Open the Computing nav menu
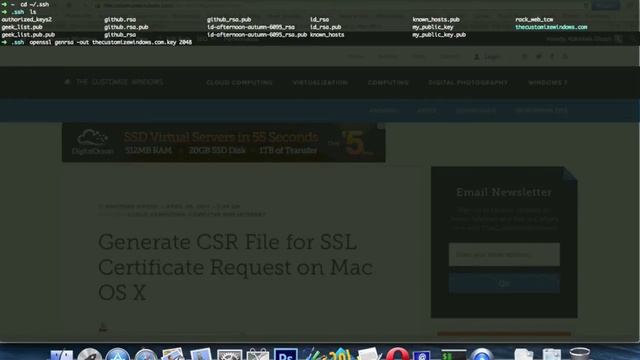The height and width of the screenshot is (360, 640). pos(388,82)
